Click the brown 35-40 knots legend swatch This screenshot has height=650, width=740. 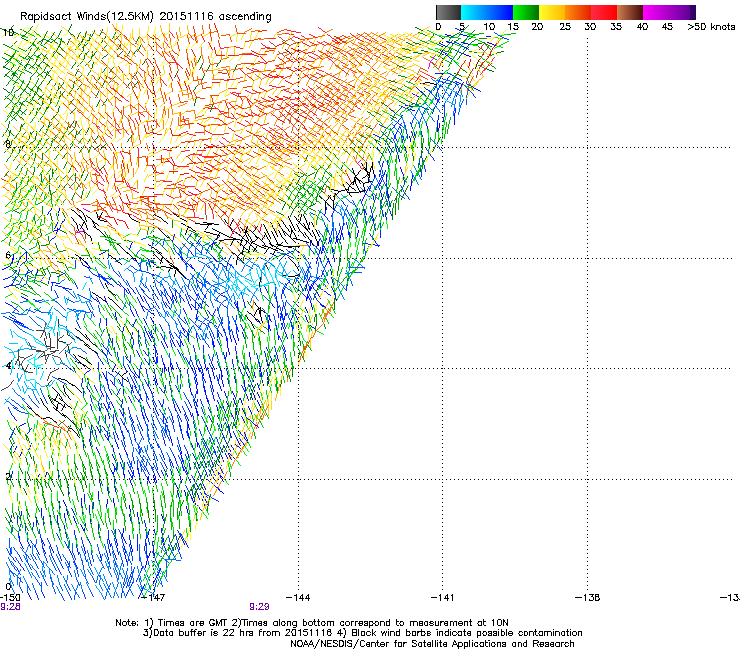[x=630, y=12]
